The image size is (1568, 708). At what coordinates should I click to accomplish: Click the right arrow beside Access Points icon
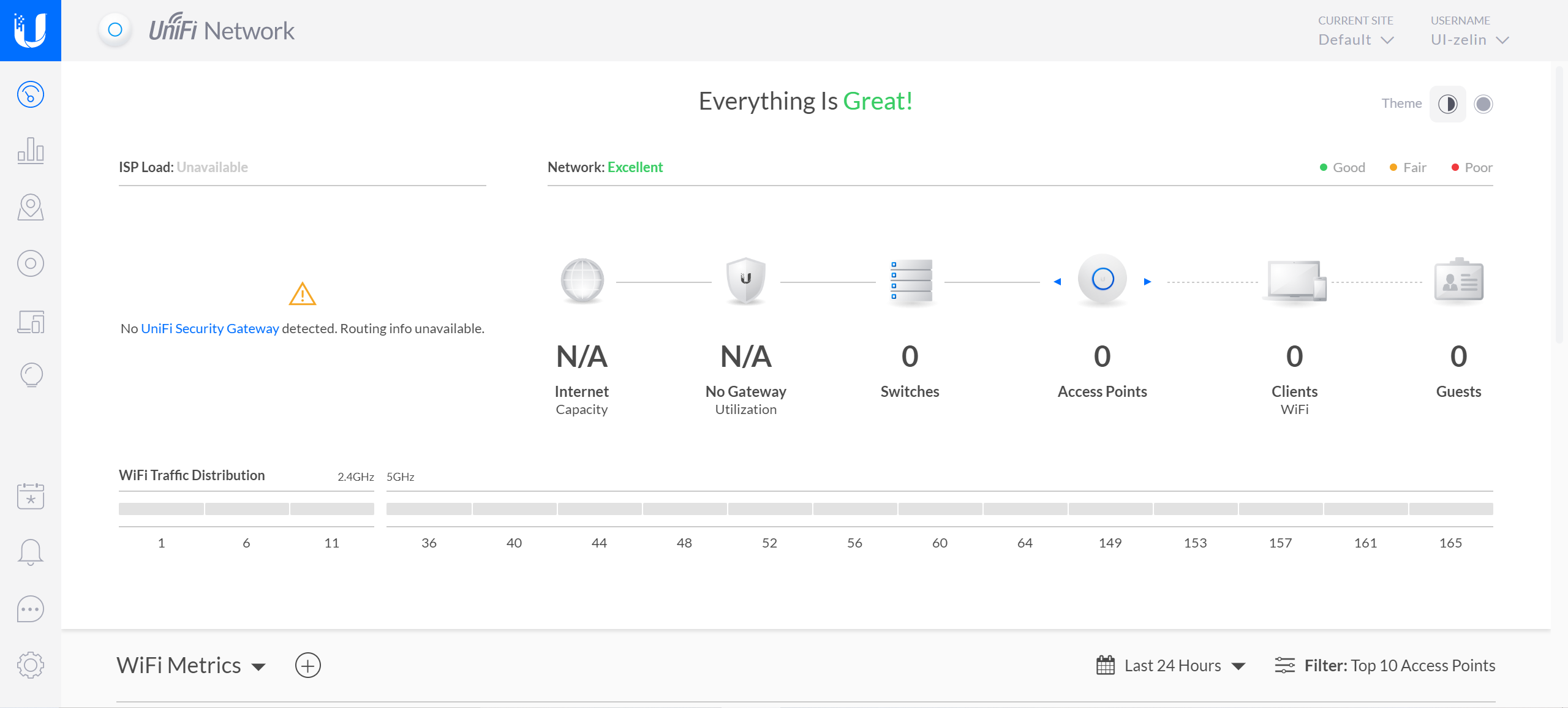coord(1147,282)
